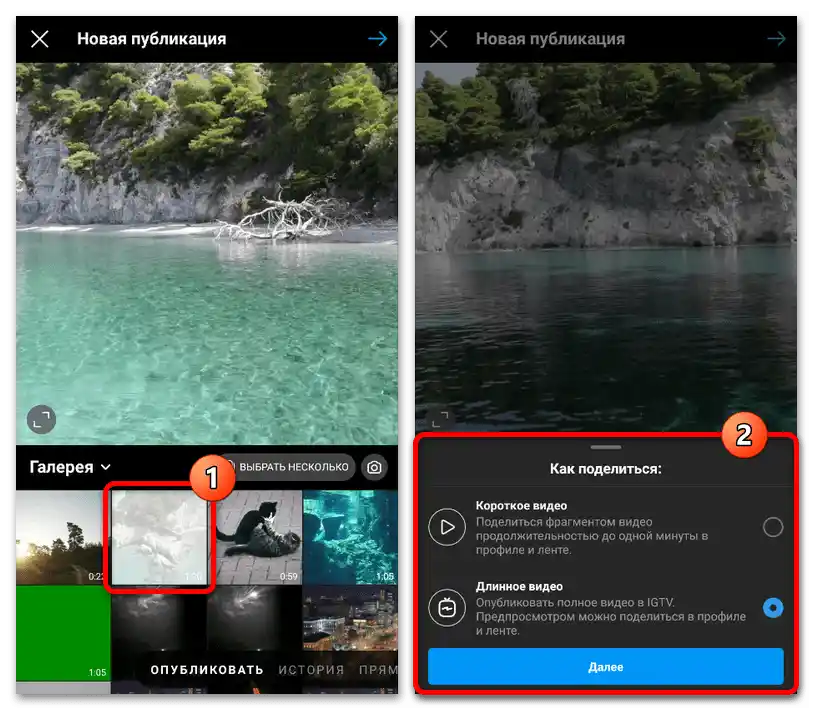The image size is (813, 710).
Task: Select the second dark cloudy moon thumbnail
Action: (254, 618)
